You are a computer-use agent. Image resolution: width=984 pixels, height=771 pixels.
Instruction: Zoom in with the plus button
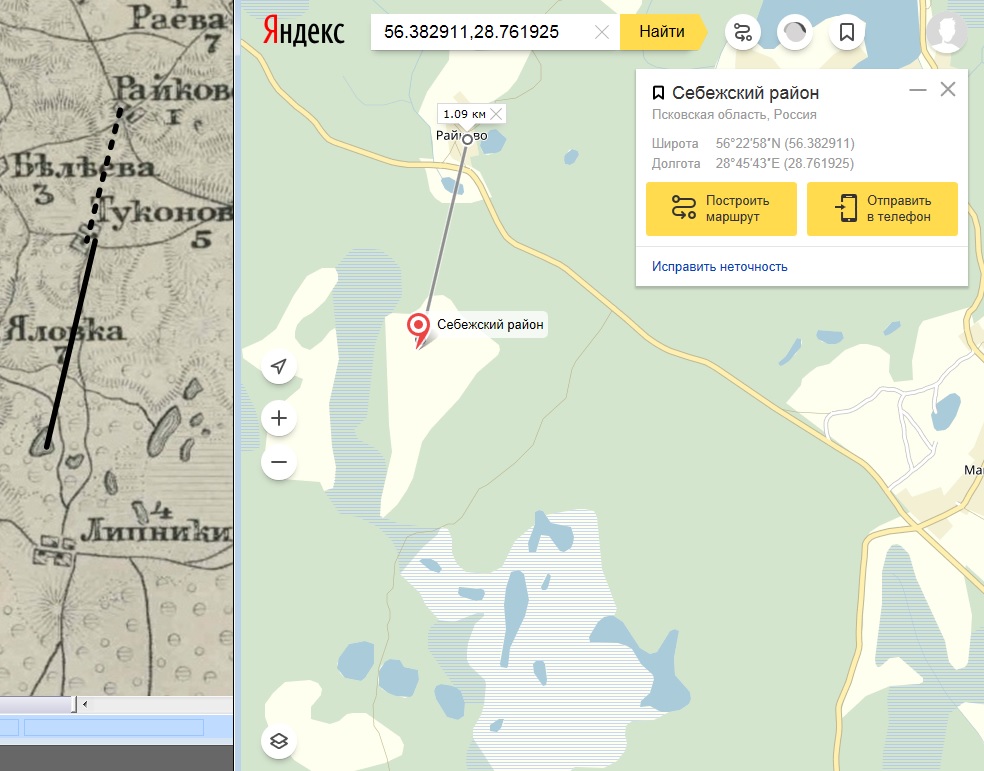pyautogui.click(x=279, y=418)
